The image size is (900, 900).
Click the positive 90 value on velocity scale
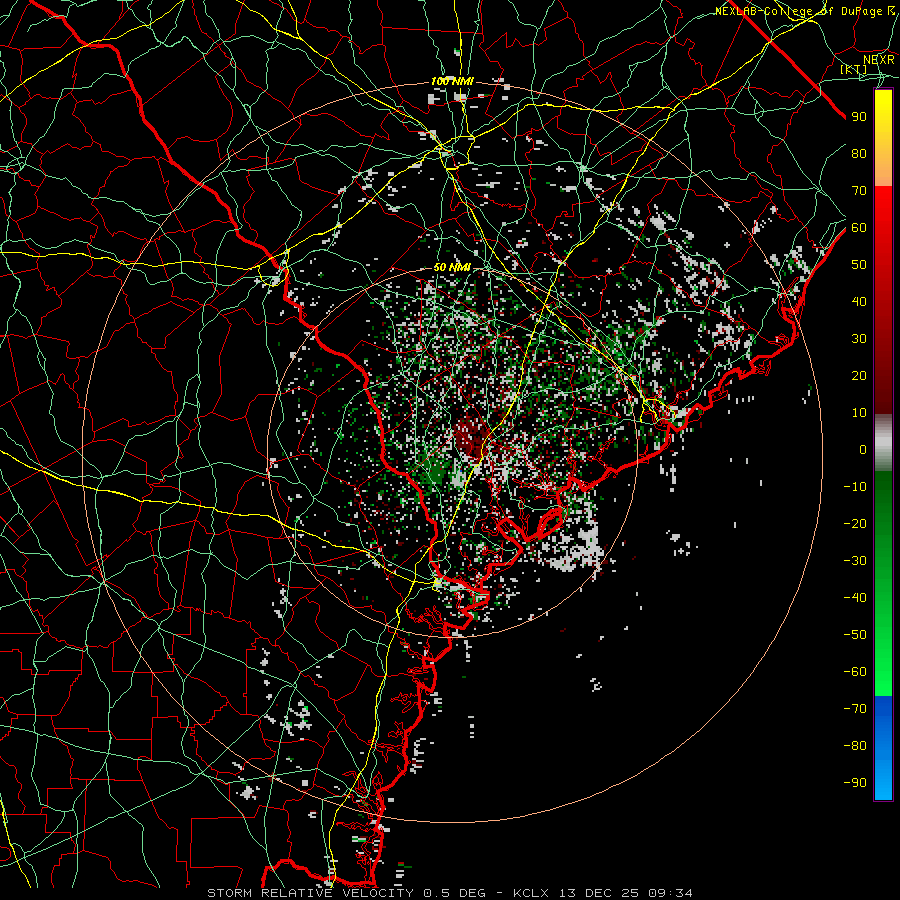(x=859, y=117)
